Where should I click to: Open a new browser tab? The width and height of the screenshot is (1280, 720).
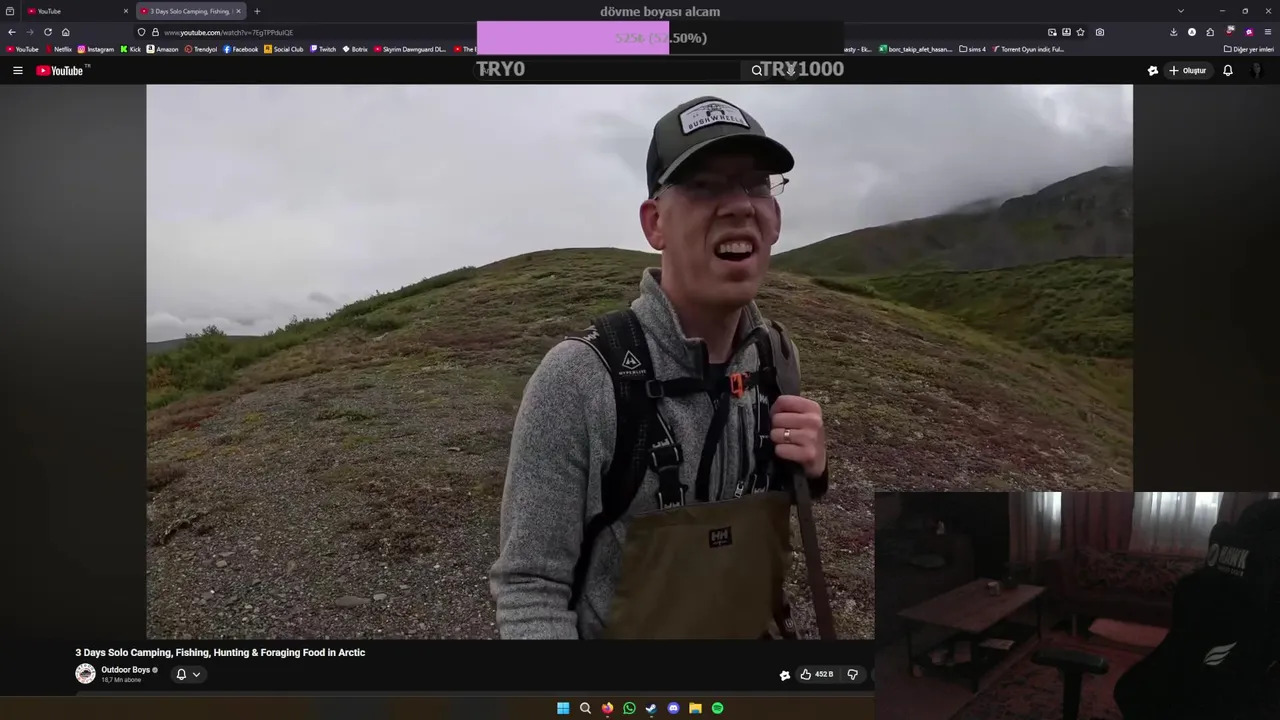[257, 11]
